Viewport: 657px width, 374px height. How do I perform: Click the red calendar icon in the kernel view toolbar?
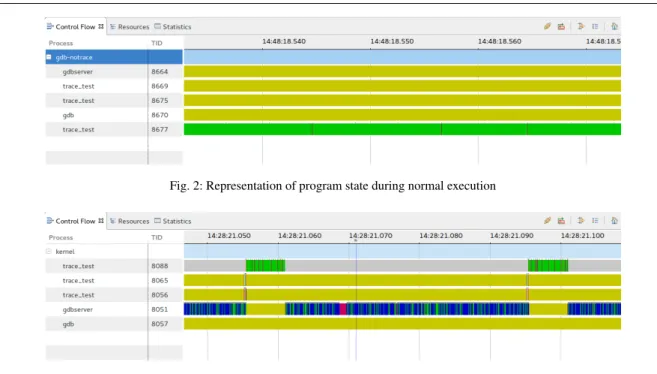coord(561,221)
